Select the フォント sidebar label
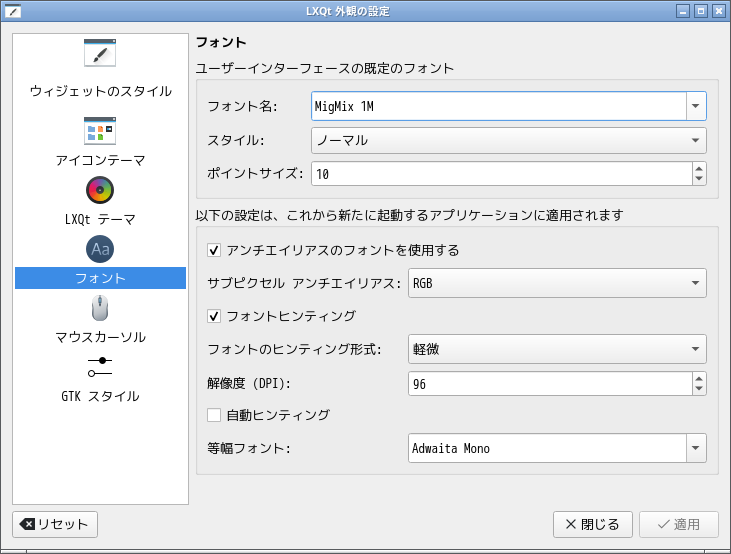 pos(100,278)
